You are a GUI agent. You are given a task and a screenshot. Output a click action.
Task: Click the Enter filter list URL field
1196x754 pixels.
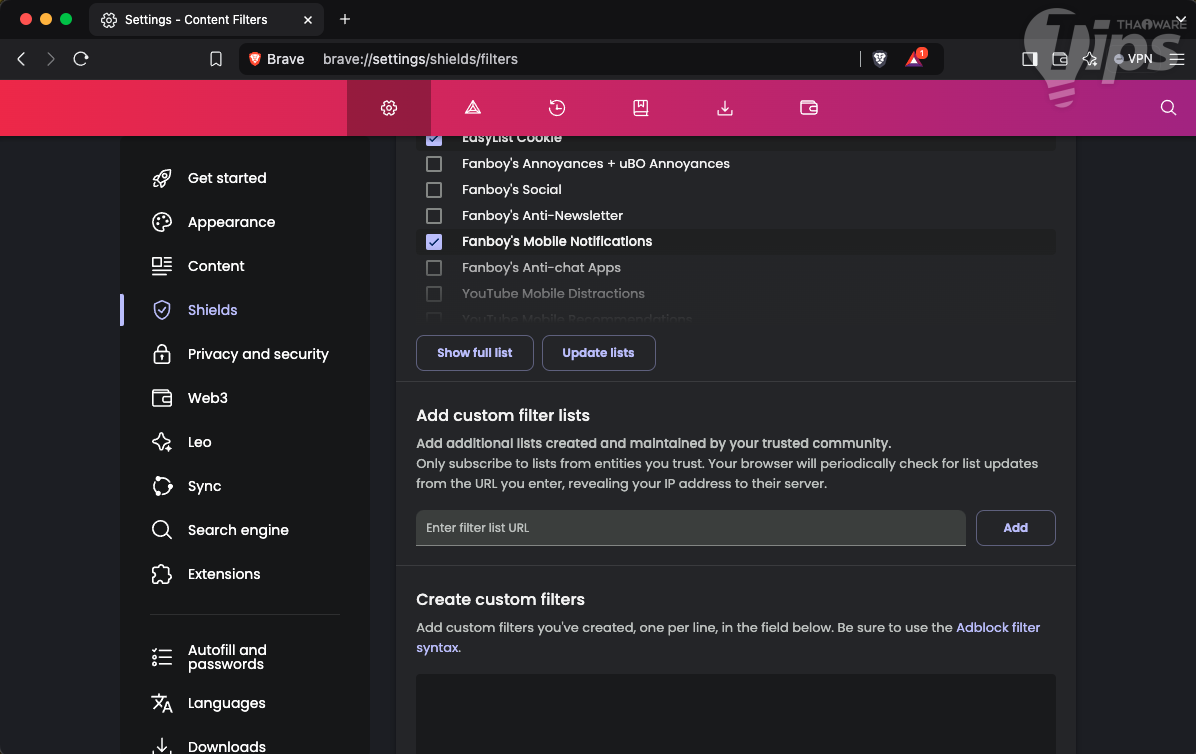tap(690, 528)
